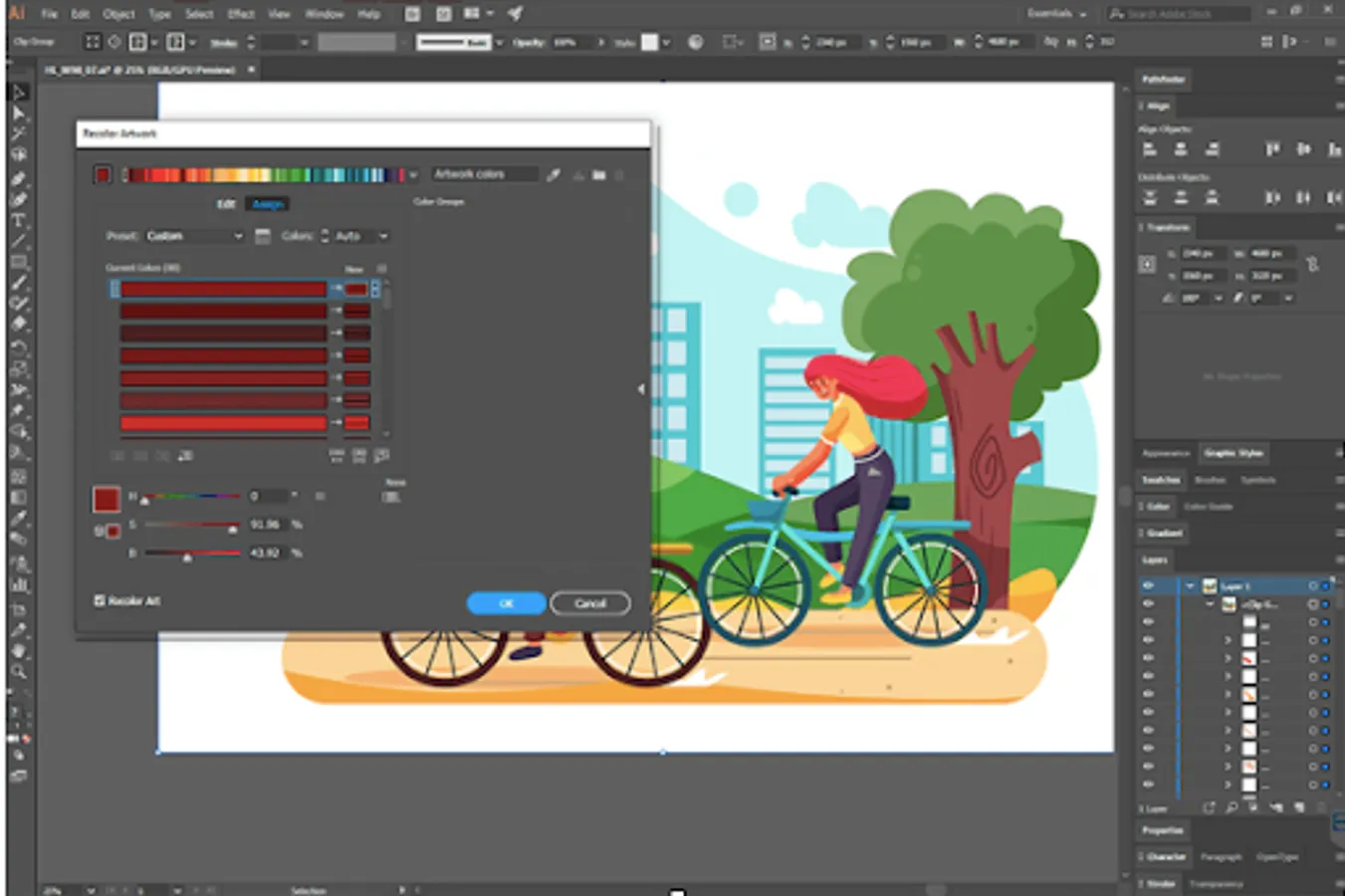Viewport: 1345px width, 896px height.
Task: Click the hide color group storage arrow
Action: click(641, 389)
